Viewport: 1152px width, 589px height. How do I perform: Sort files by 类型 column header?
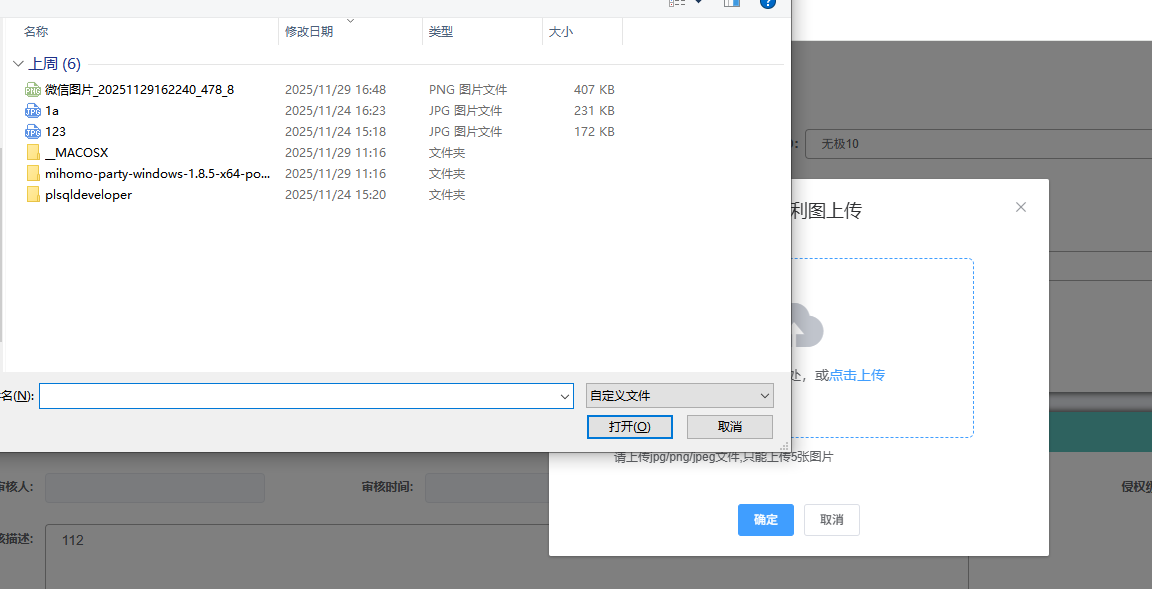441,32
